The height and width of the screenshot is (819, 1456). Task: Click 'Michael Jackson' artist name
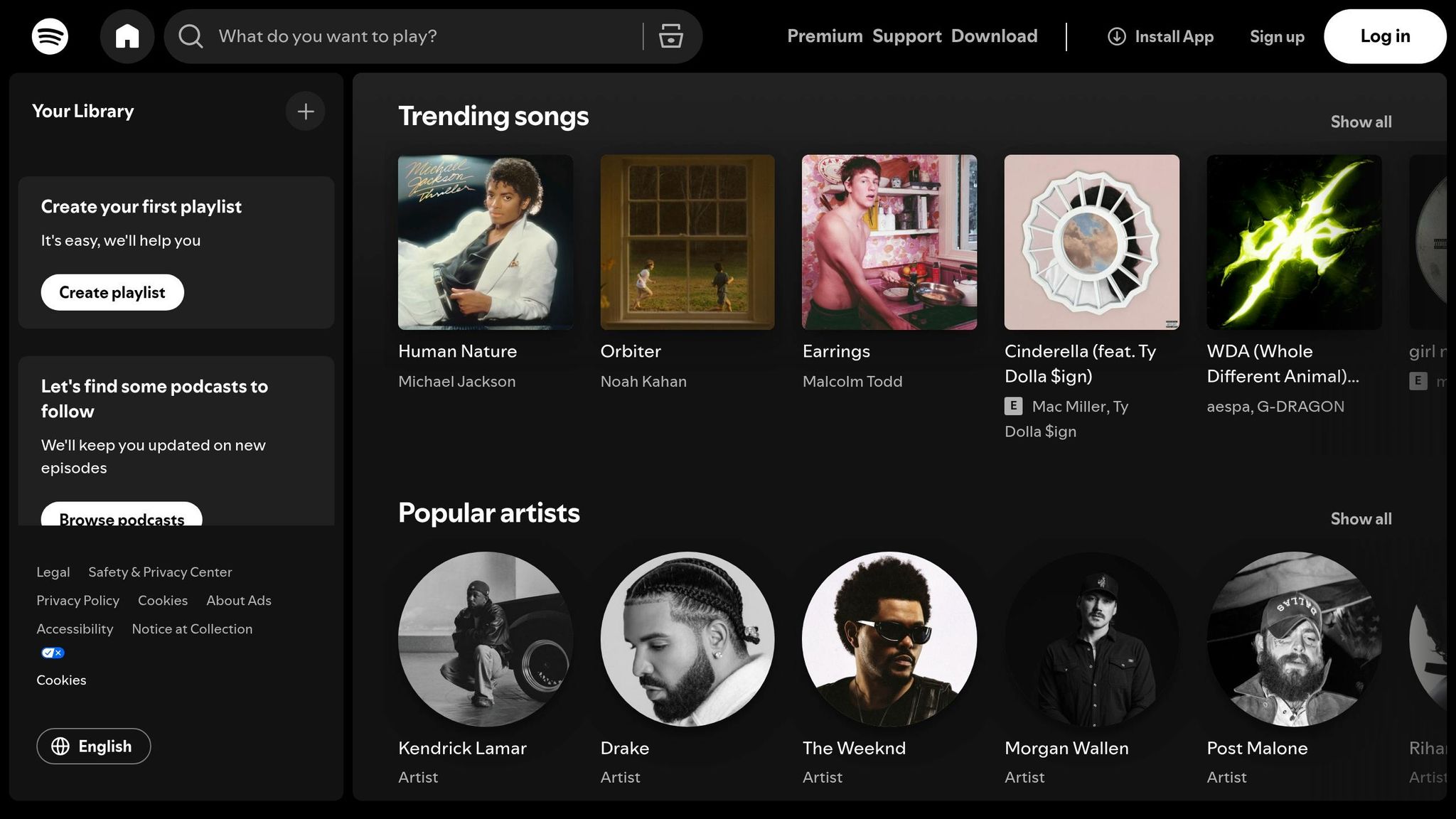456,382
